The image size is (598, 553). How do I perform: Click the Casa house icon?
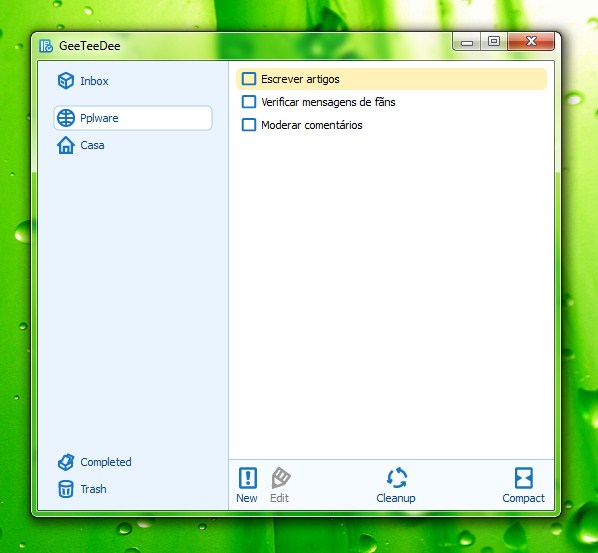tap(66, 145)
